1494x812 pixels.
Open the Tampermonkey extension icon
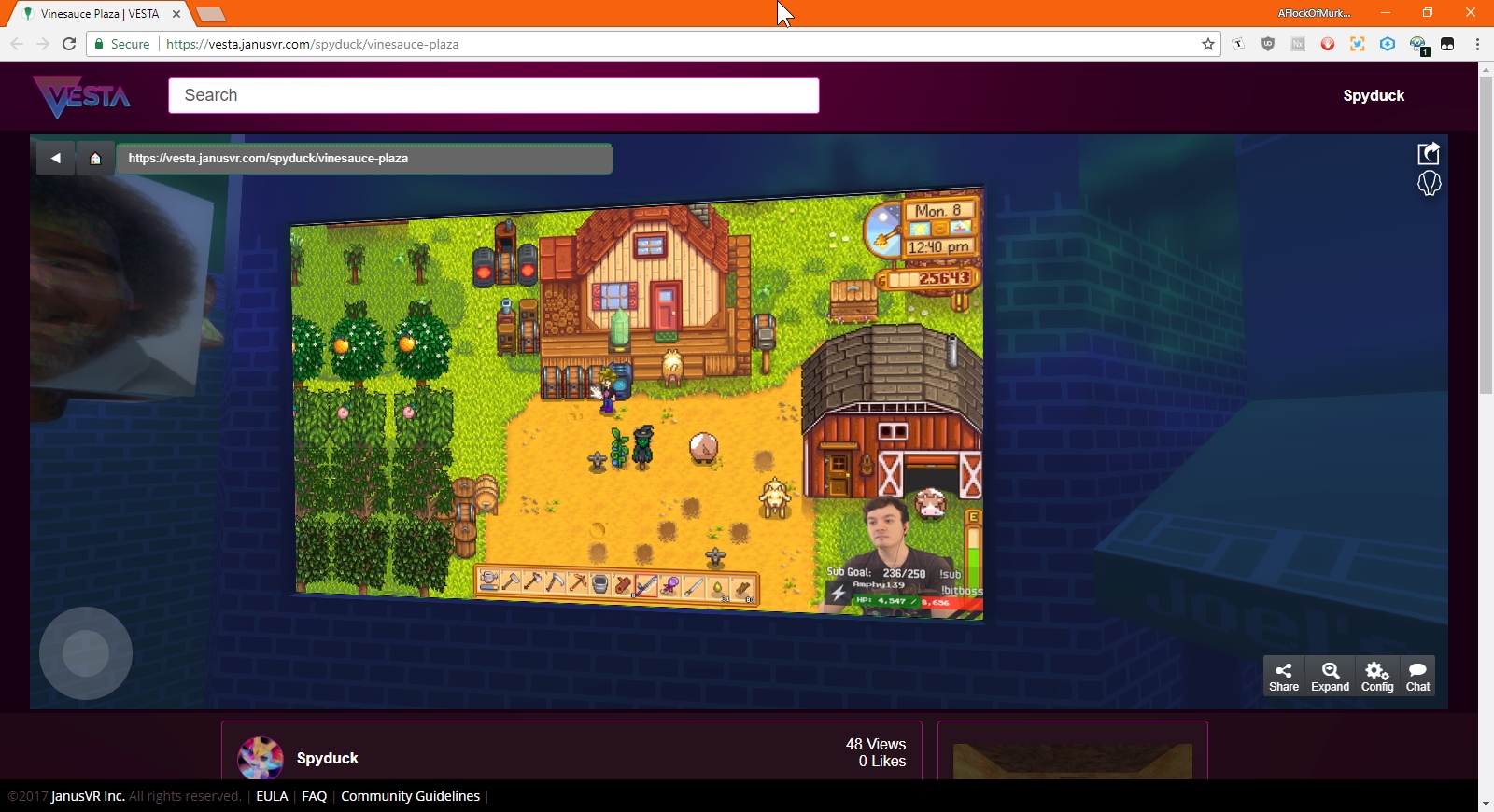(1446, 44)
